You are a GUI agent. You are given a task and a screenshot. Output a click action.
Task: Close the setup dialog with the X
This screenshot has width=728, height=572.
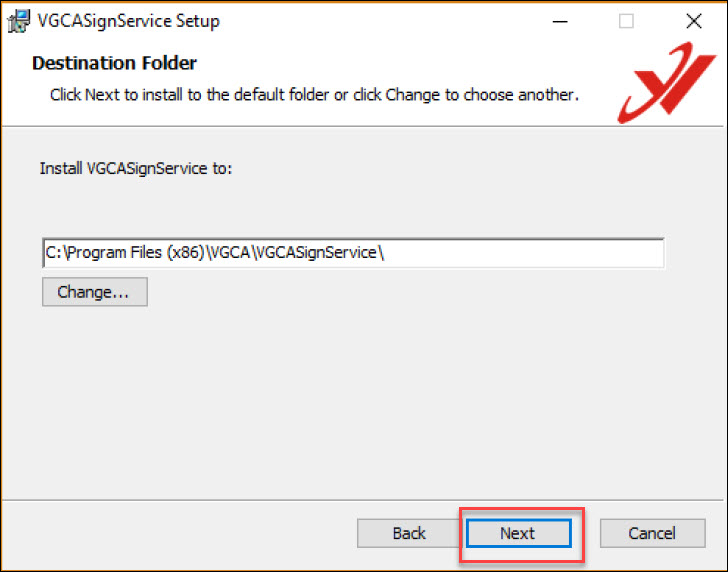tap(694, 21)
